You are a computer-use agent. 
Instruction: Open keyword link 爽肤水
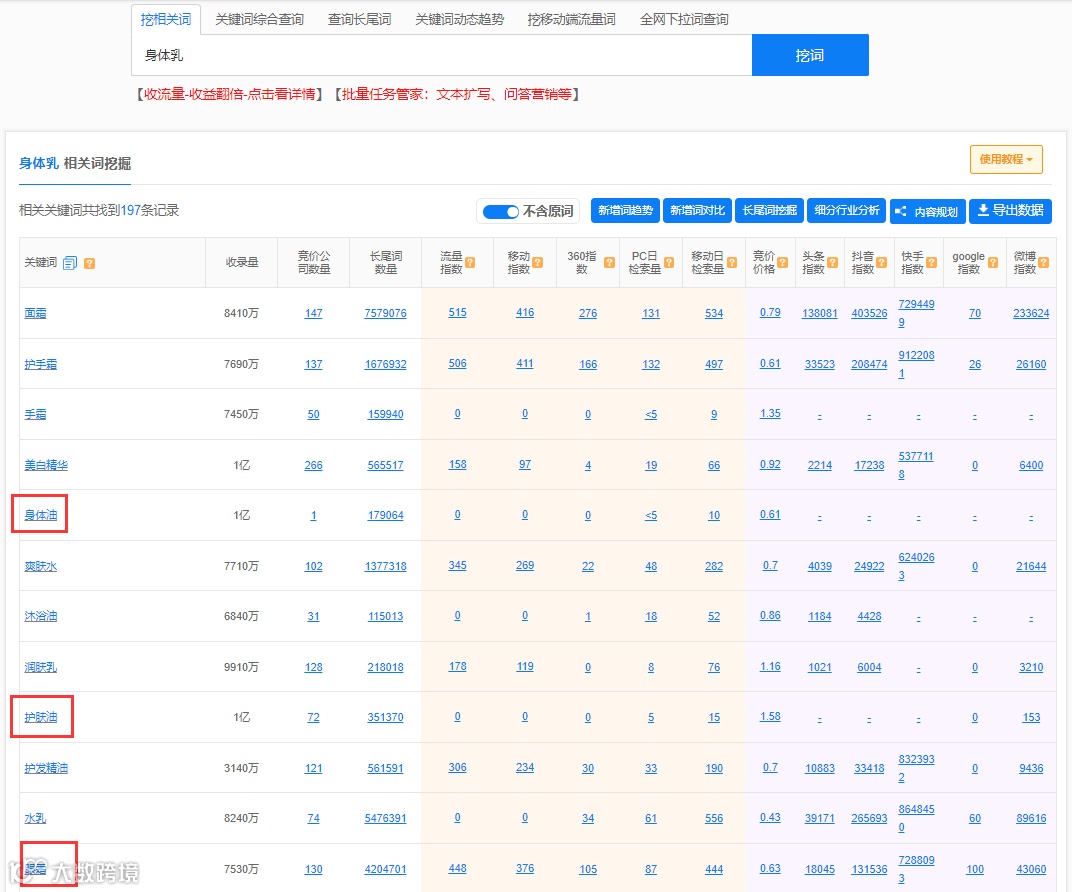click(x=41, y=567)
